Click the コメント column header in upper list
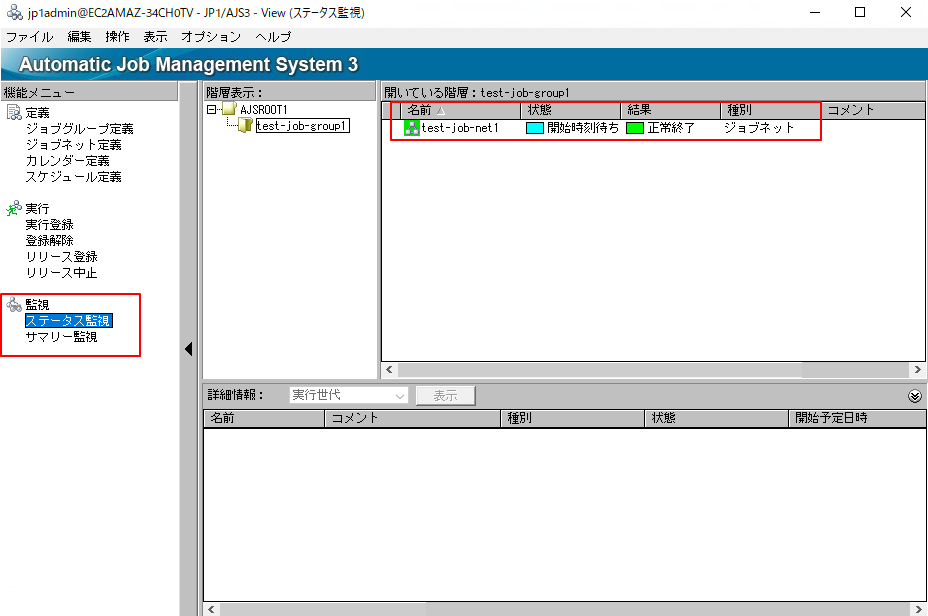The width and height of the screenshot is (928, 616). coord(873,110)
